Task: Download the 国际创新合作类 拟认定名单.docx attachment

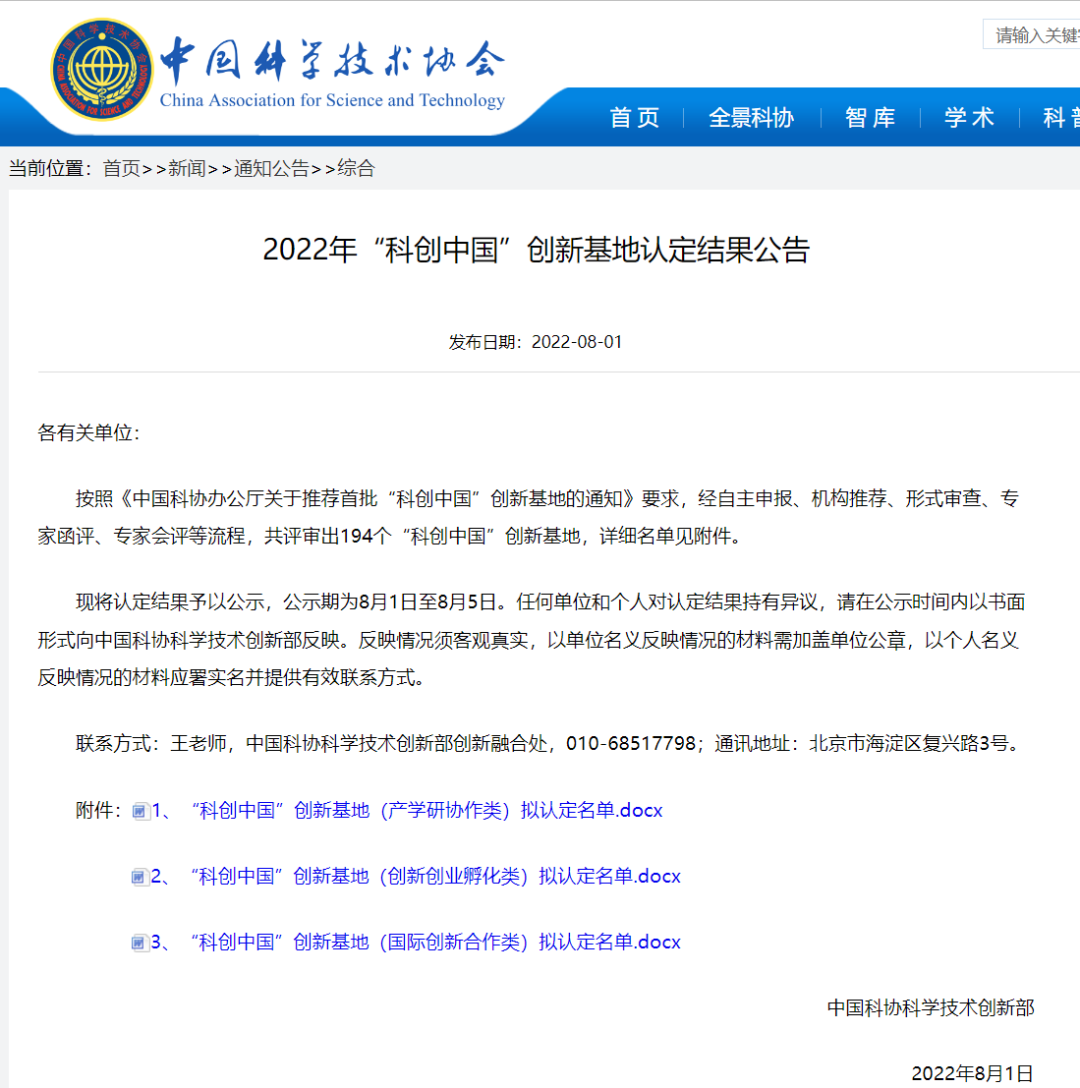Action: [416, 942]
